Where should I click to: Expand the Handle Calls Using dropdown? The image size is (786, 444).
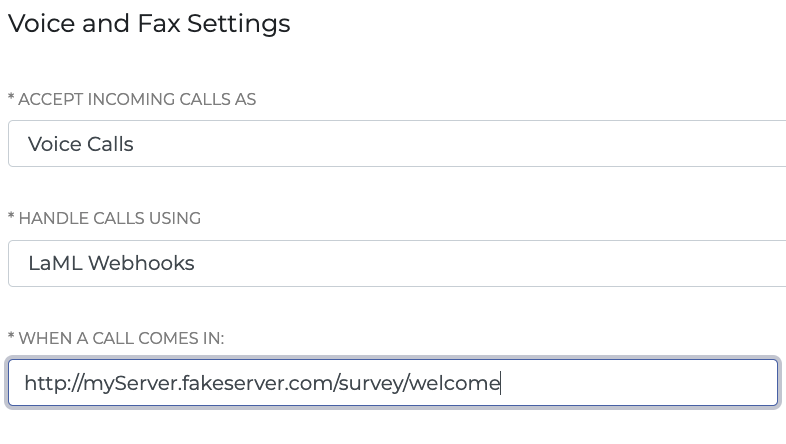tap(397, 263)
